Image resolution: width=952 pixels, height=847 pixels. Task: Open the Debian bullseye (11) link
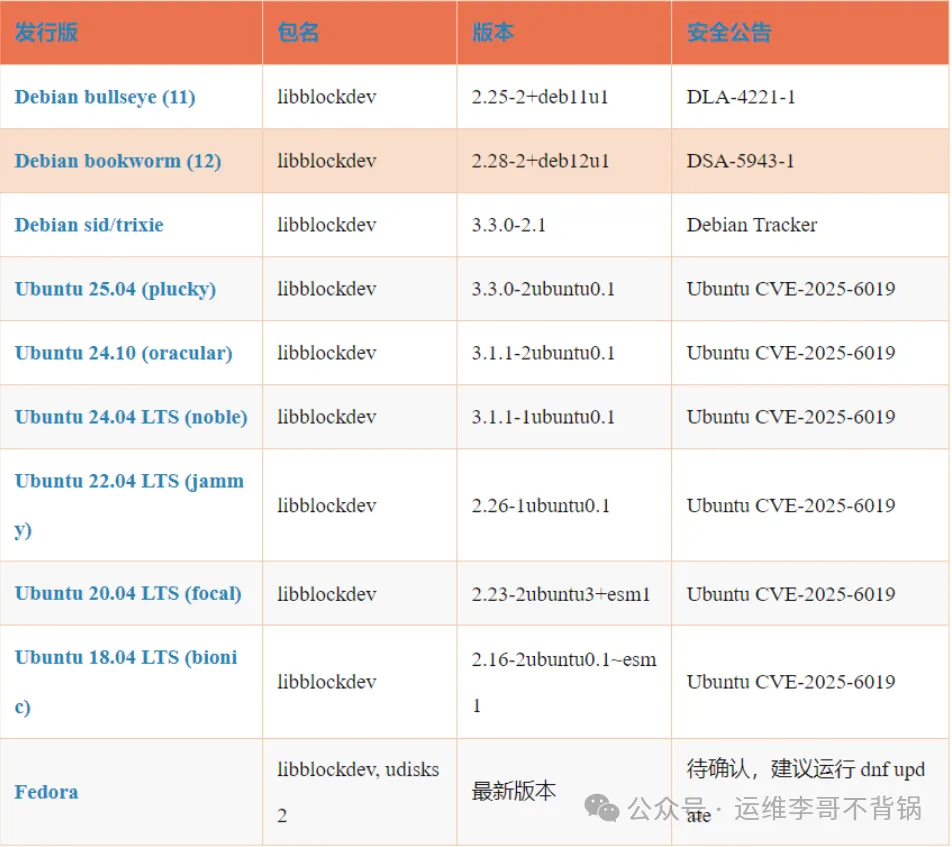pyautogui.click(x=105, y=97)
